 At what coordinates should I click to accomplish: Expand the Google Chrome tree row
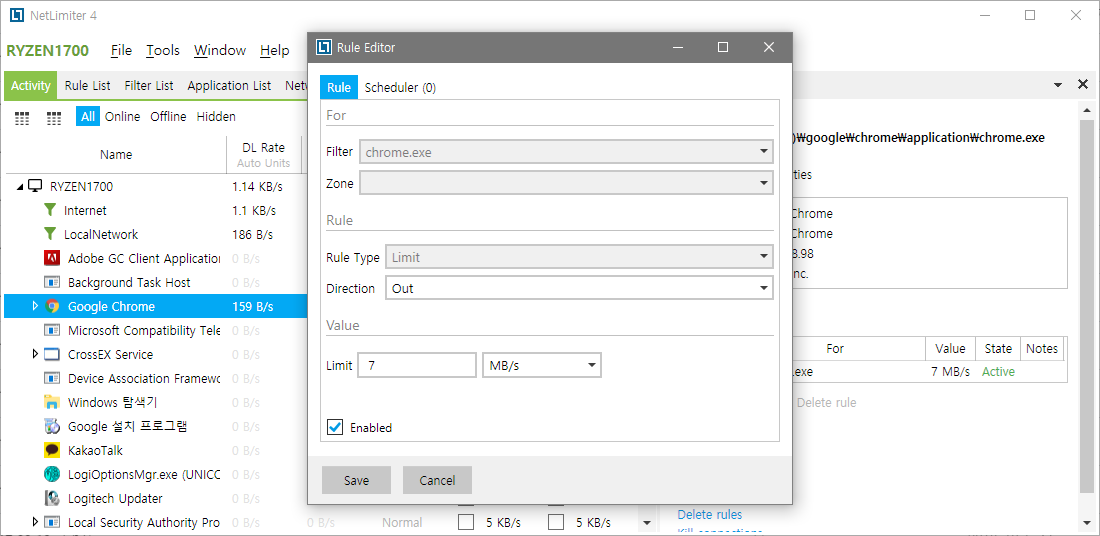35,306
